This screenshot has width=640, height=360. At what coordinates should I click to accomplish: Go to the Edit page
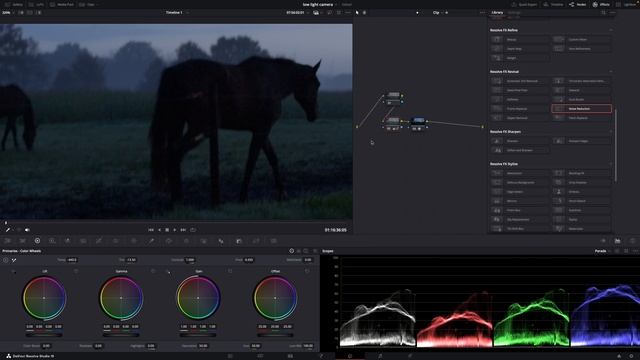tap(290, 356)
